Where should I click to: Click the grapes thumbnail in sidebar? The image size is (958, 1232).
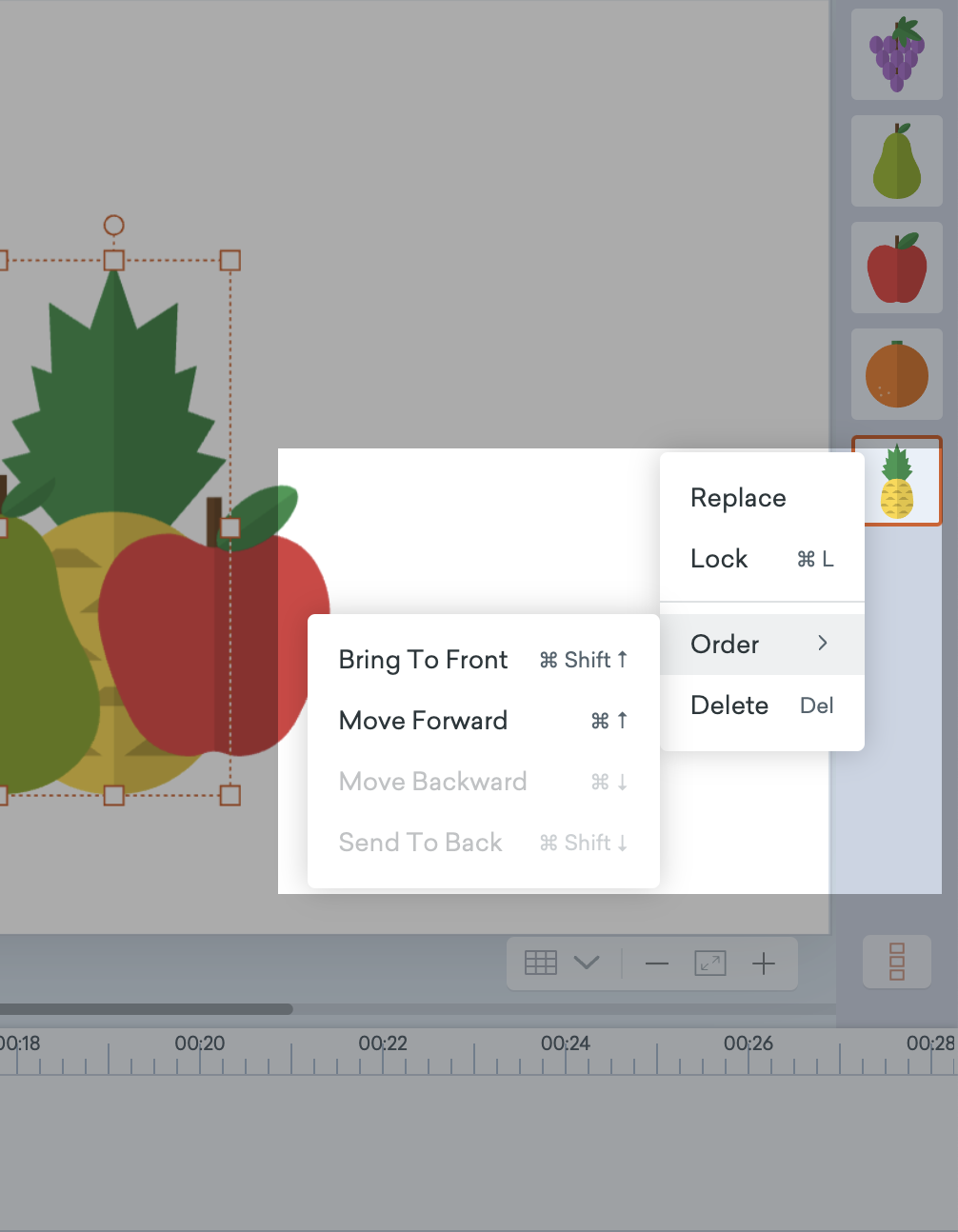(x=896, y=54)
